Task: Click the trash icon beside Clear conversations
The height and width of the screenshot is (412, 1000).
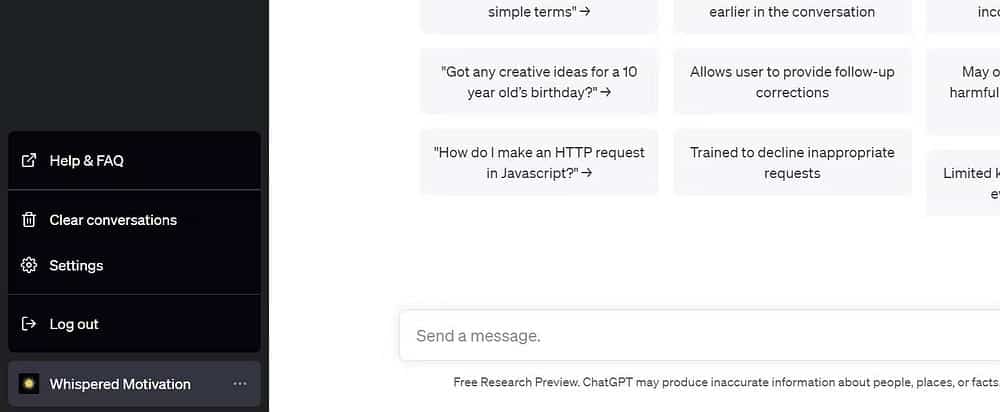Action: [29, 220]
